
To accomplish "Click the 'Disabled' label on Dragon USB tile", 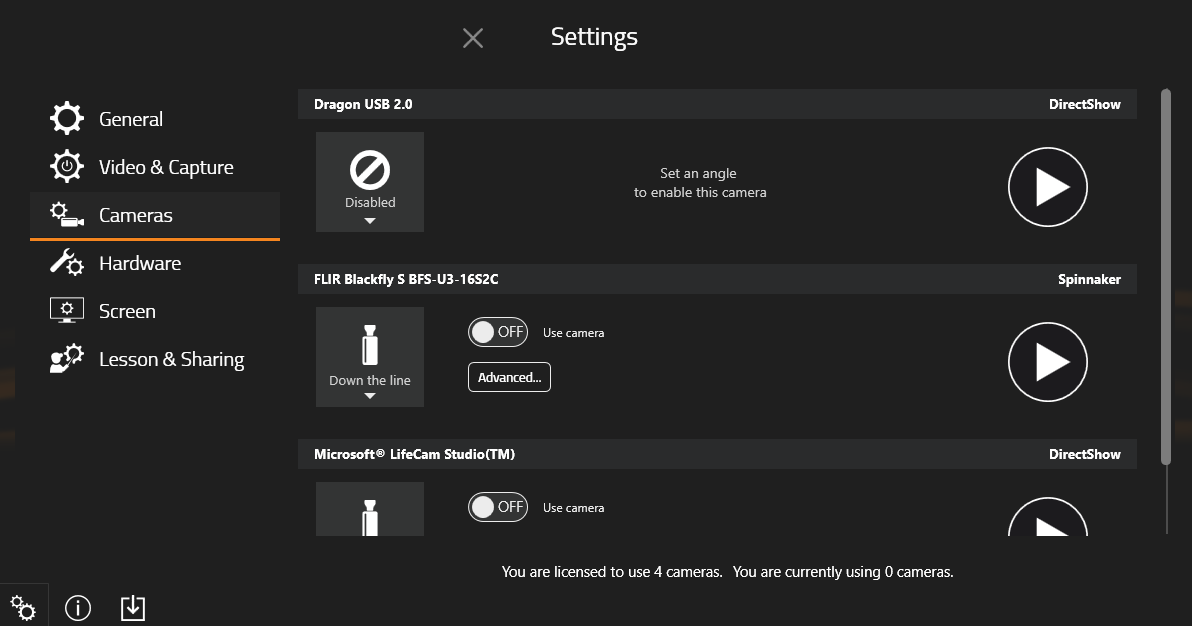I will click(x=369, y=202).
